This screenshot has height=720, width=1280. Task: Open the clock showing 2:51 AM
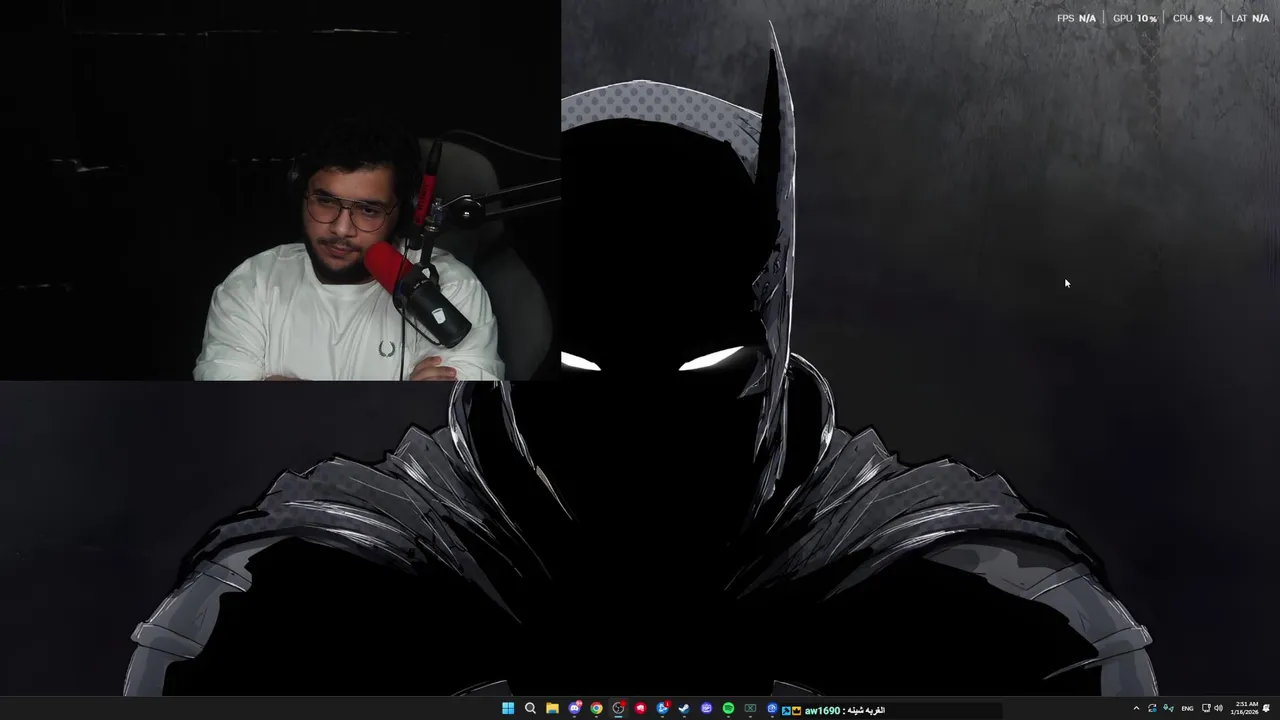[x=1247, y=708]
